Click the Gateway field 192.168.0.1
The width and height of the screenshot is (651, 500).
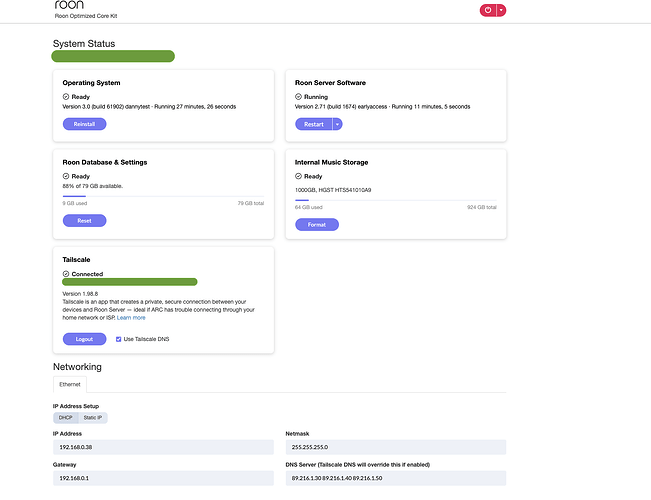point(163,478)
